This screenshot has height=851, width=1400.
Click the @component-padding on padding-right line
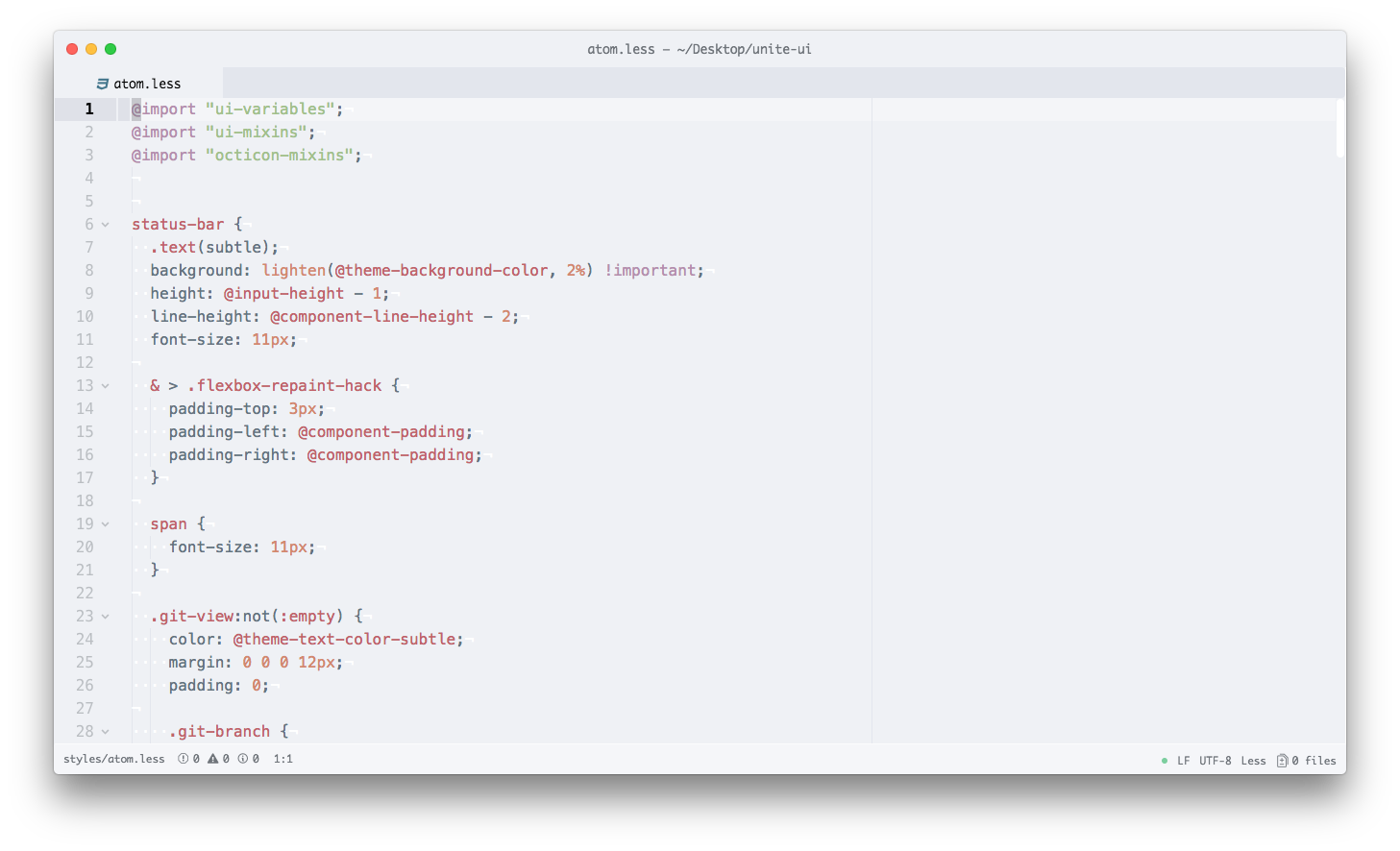[391, 455]
